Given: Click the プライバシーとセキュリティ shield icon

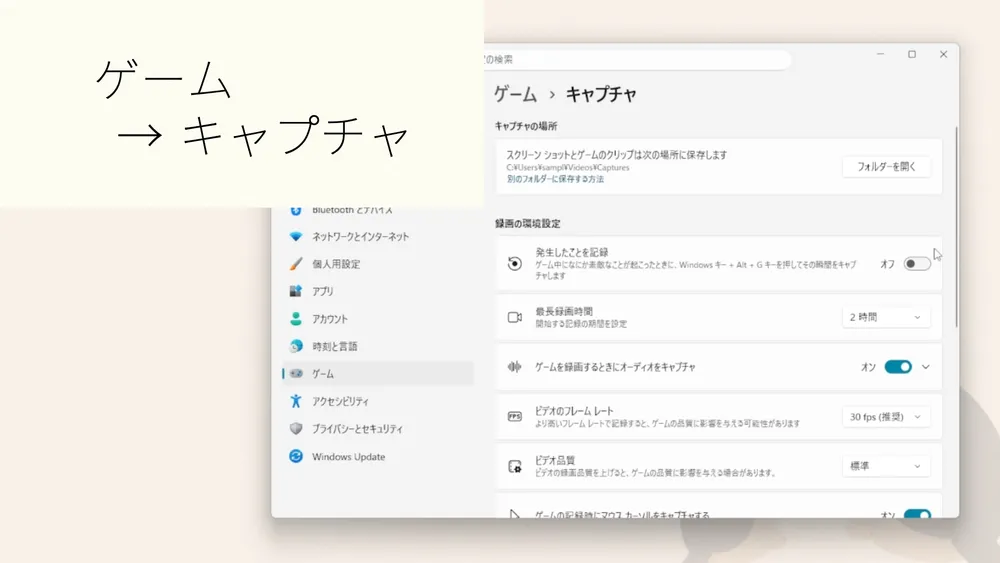Looking at the screenshot, I should (x=295, y=428).
